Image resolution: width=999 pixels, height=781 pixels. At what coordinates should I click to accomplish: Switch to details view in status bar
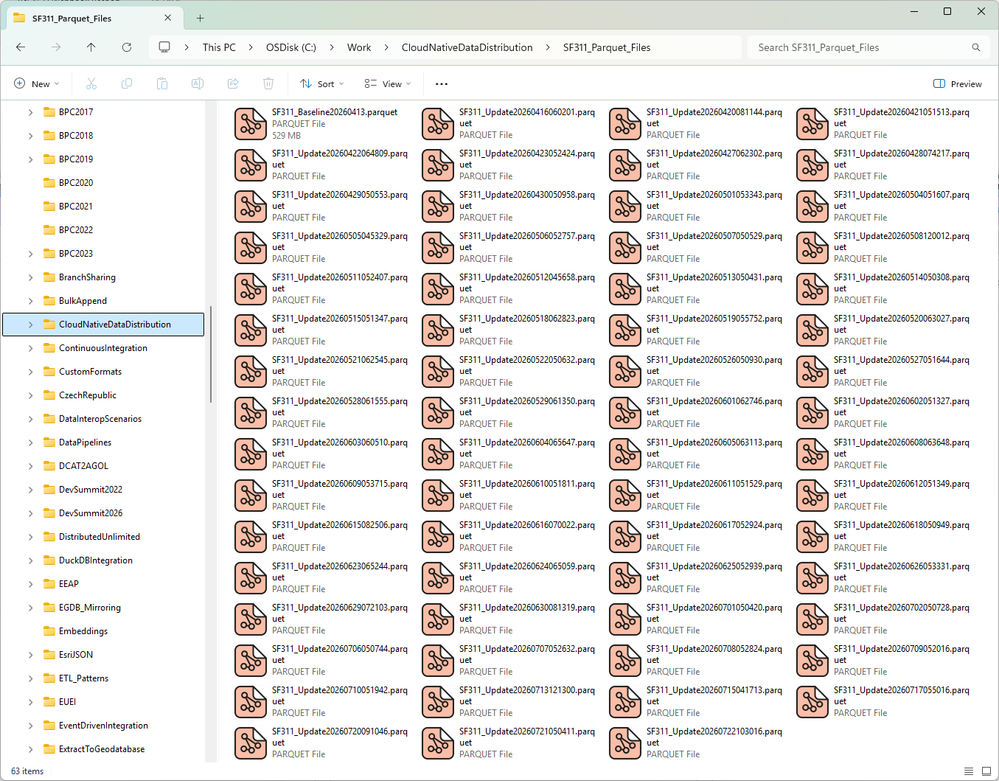(968, 771)
